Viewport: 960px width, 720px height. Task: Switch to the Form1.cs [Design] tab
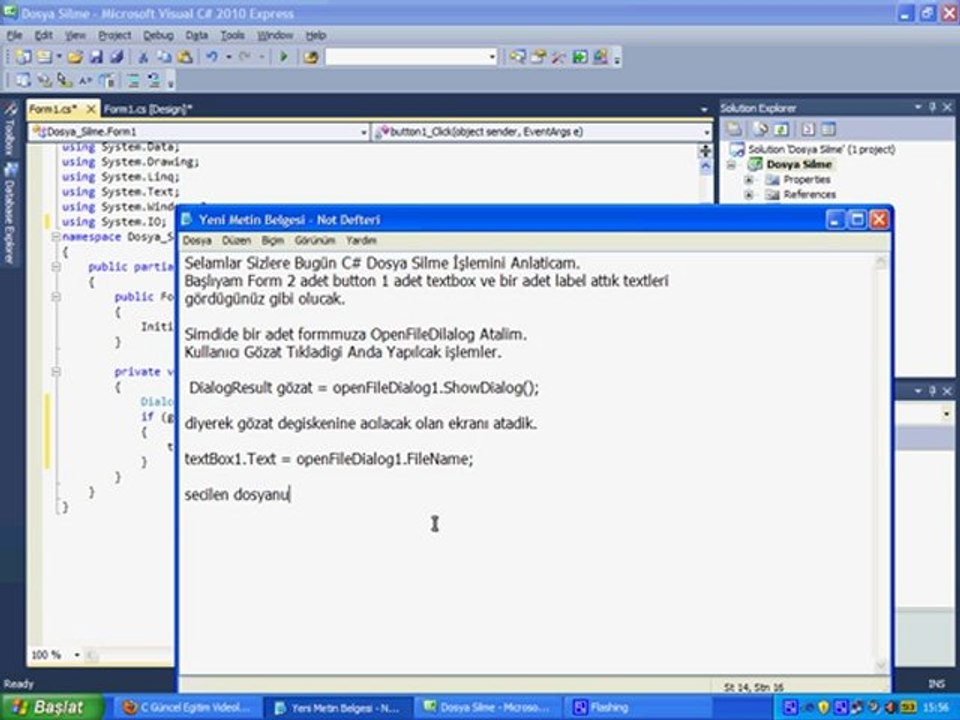point(148,109)
